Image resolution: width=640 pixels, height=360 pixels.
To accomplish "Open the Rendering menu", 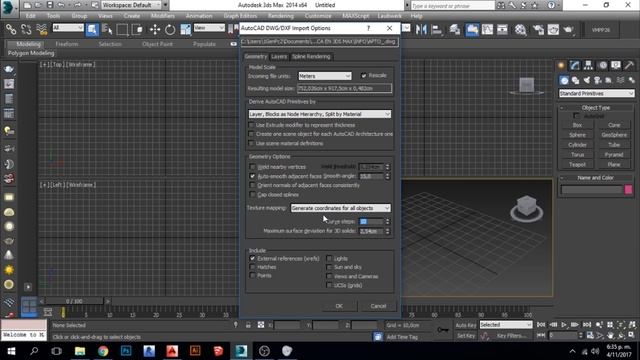I will [280, 16].
